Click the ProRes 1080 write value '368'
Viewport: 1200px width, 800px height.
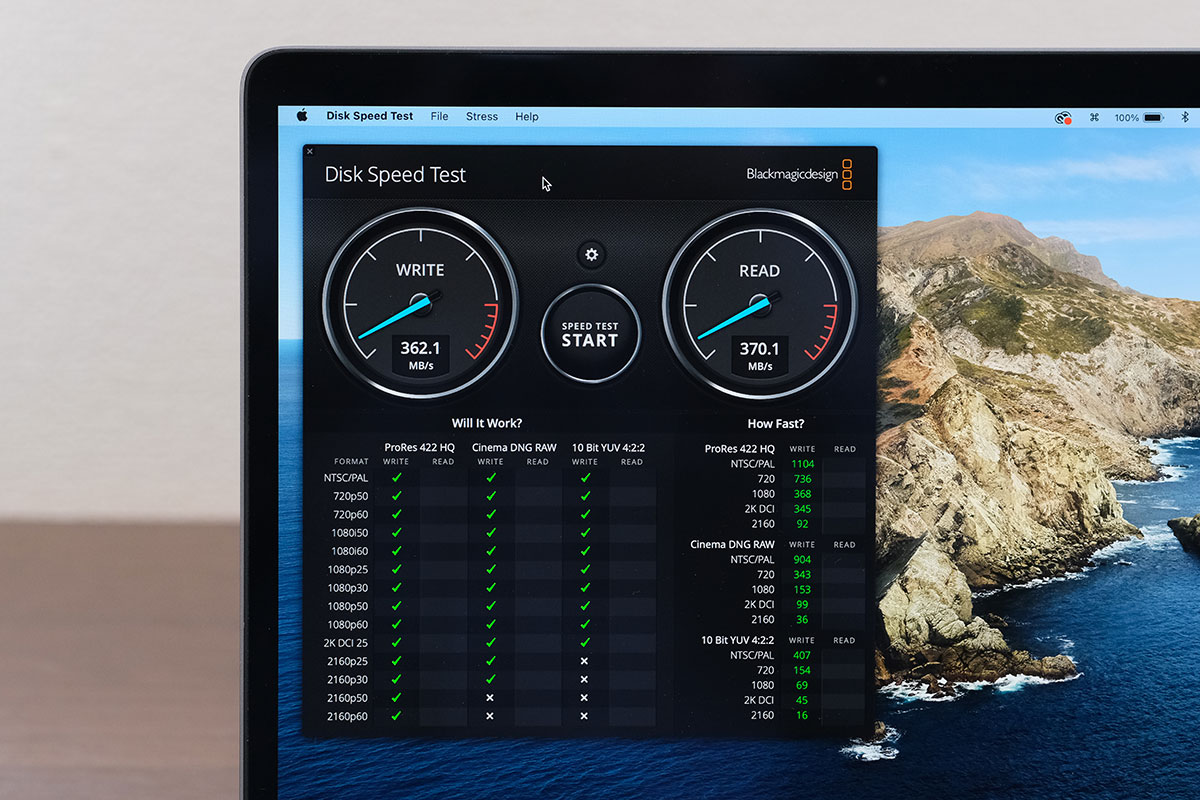coord(802,494)
